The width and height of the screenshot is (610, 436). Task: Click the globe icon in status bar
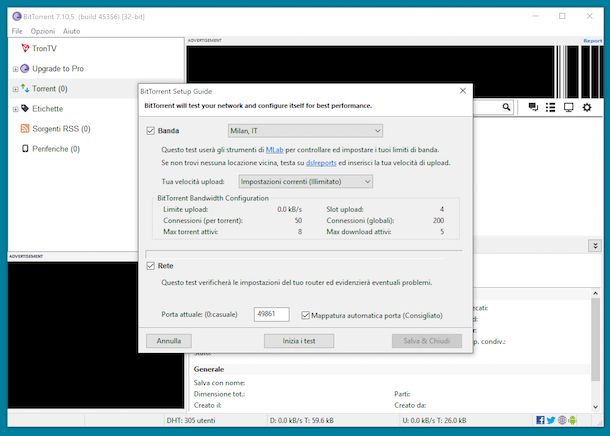tap(562, 420)
